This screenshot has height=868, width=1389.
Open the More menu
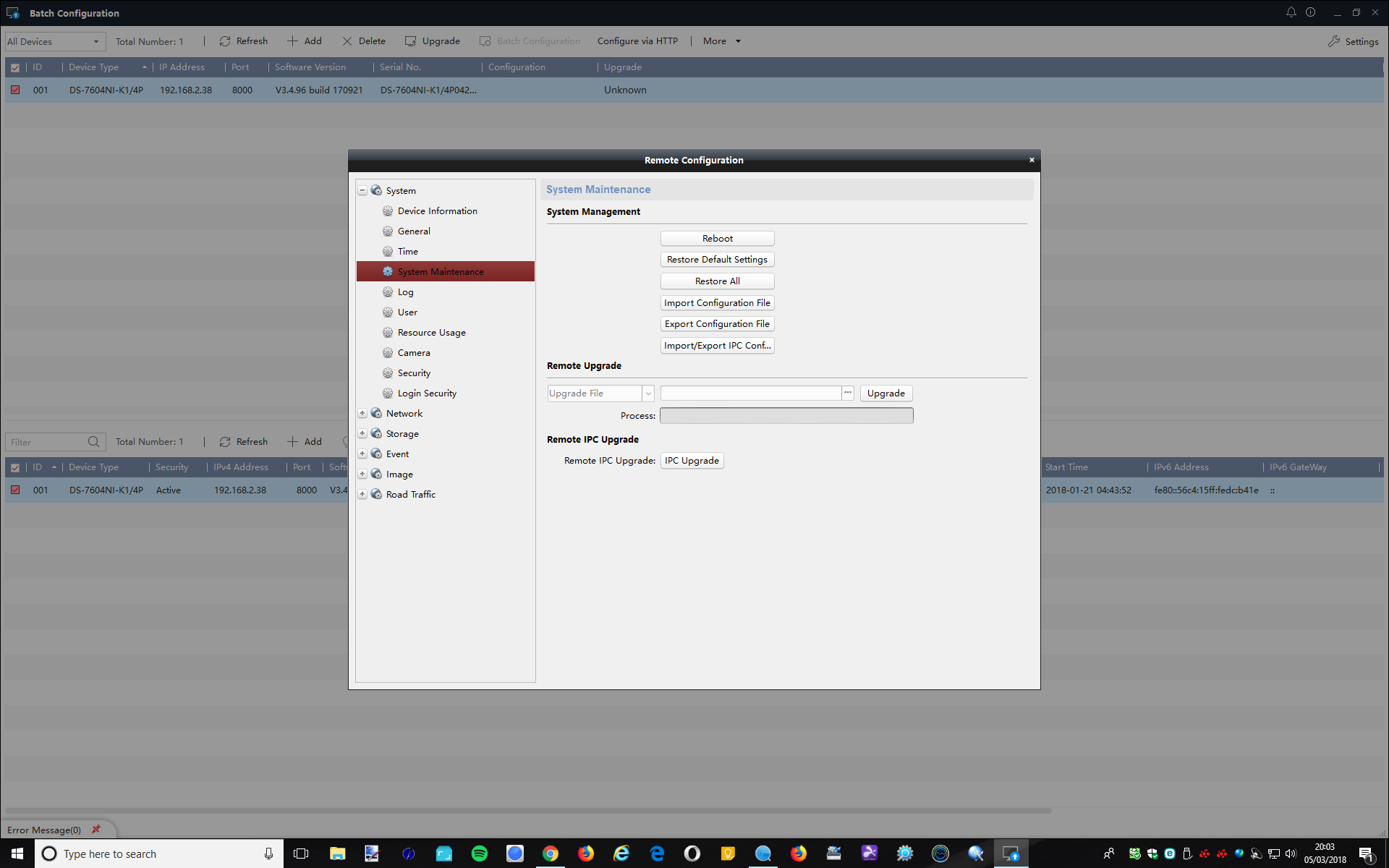coord(720,41)
